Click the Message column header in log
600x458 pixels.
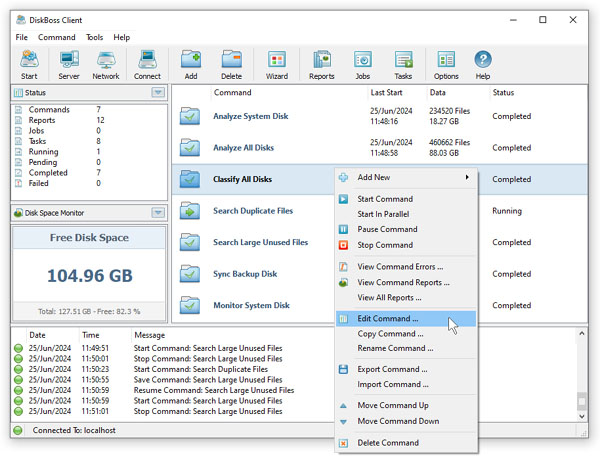(x=150, y=335)
